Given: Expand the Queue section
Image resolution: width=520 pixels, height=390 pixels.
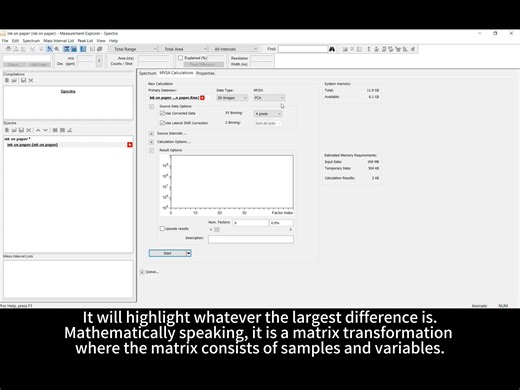Looking at the screenshot, I should coord(142,272).
